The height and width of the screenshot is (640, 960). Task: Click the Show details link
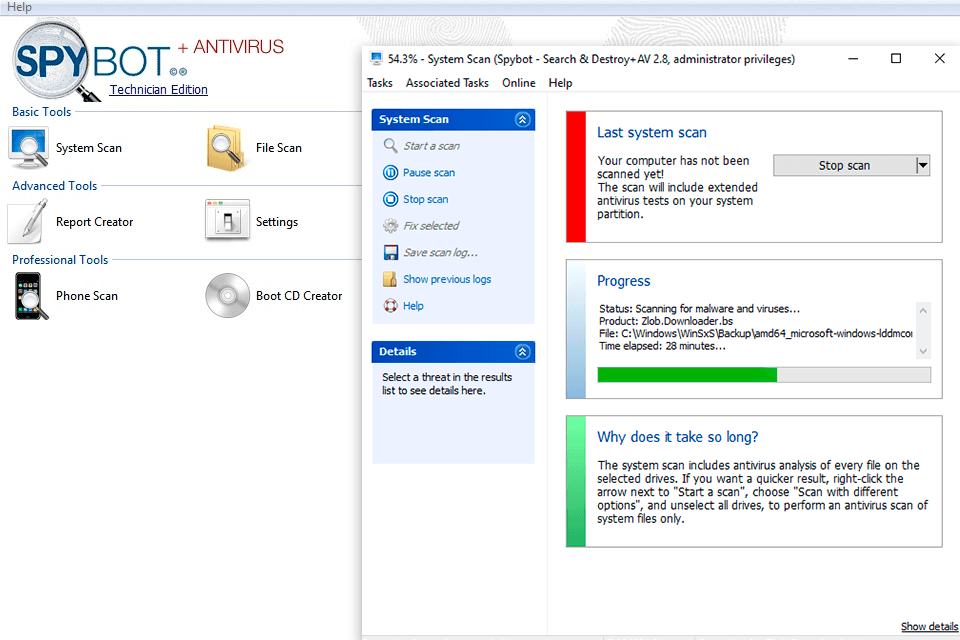click(x=929, y=627)
